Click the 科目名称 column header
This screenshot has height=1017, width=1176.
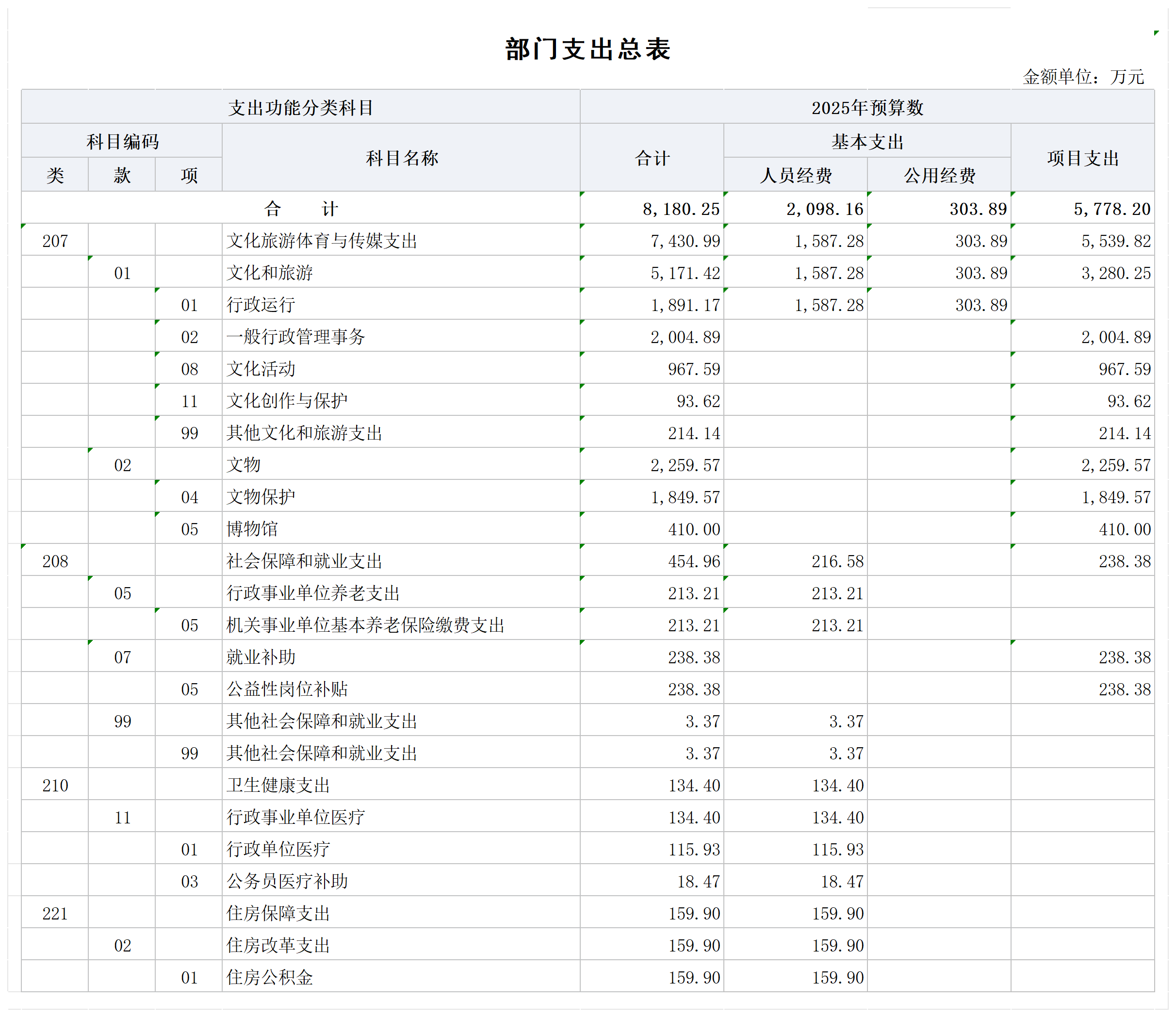pyautogui.click(x=401, y=158)
